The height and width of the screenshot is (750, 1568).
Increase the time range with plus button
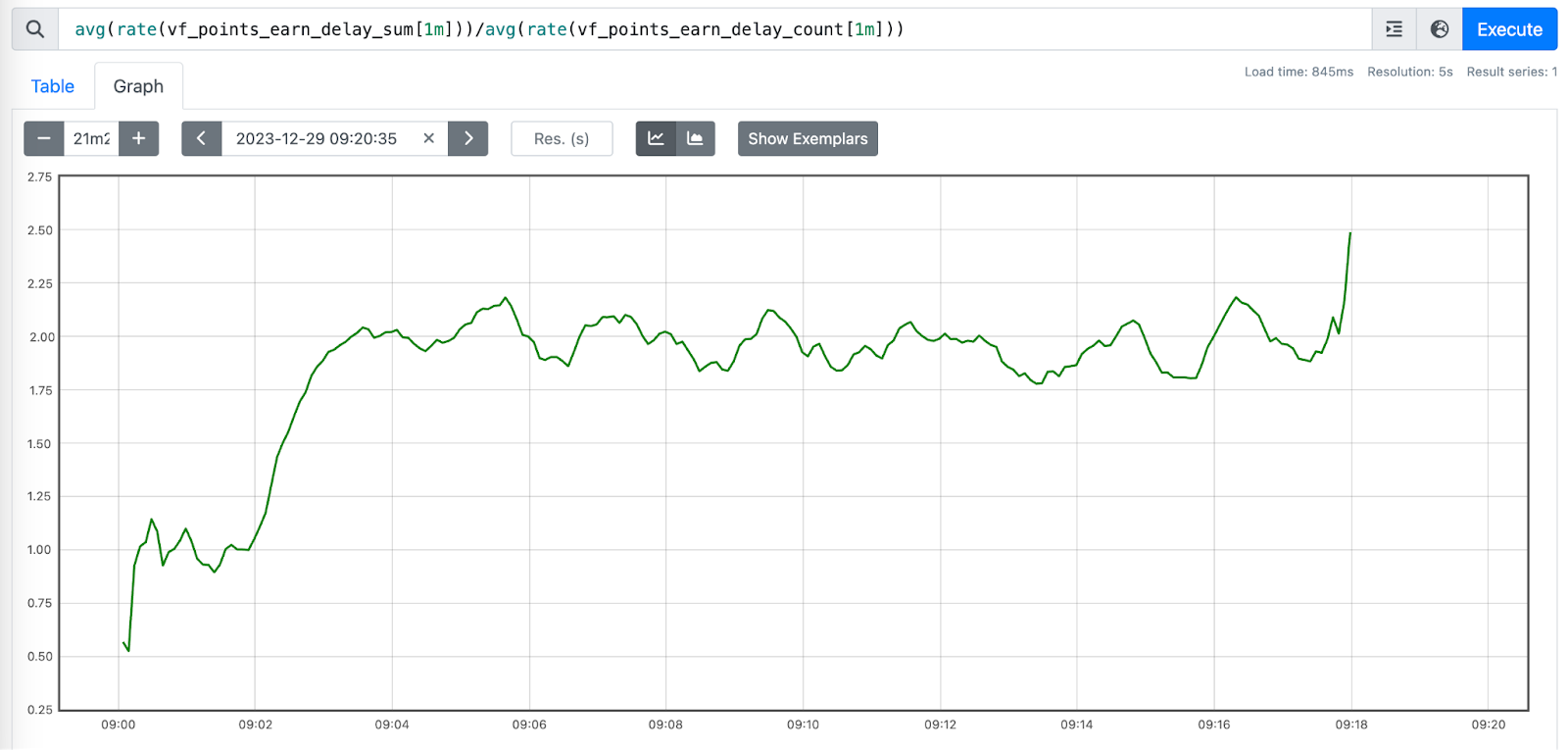coord(139,138)
